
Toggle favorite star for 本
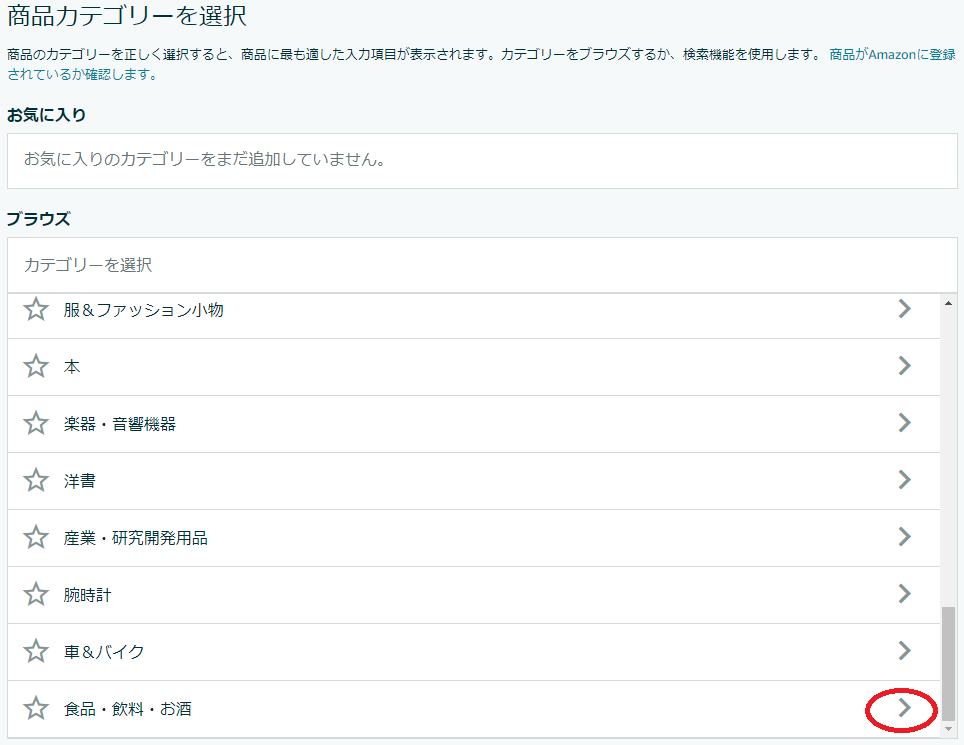pos(36,366)
